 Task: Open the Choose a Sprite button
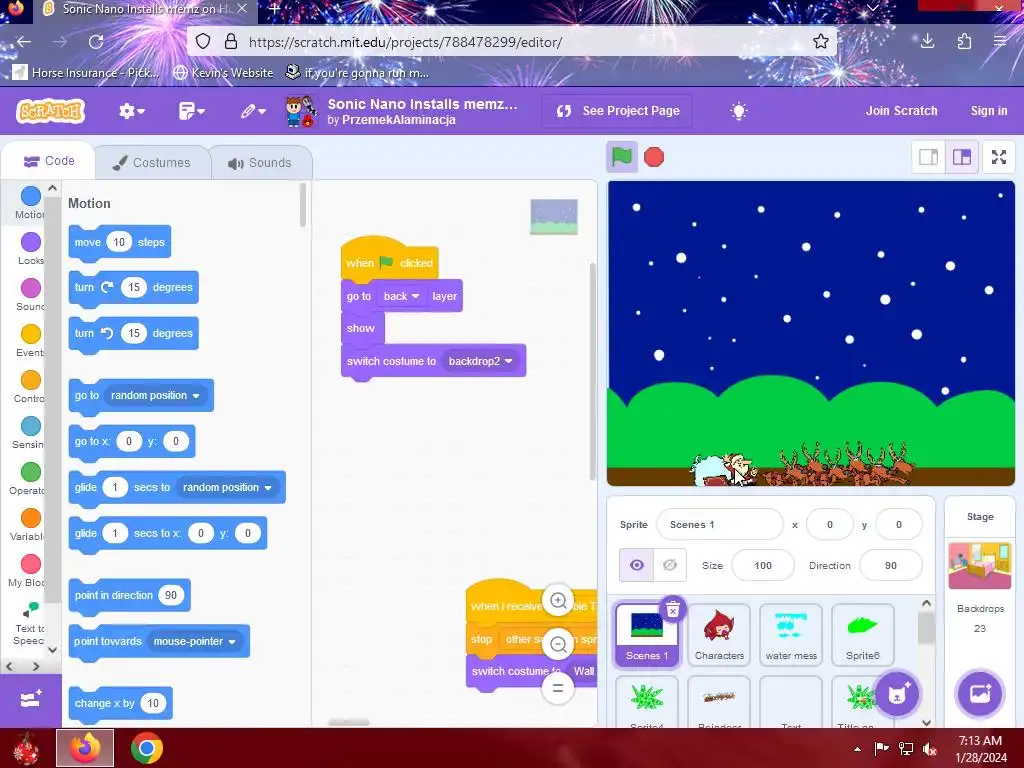[x=897, y=694]
